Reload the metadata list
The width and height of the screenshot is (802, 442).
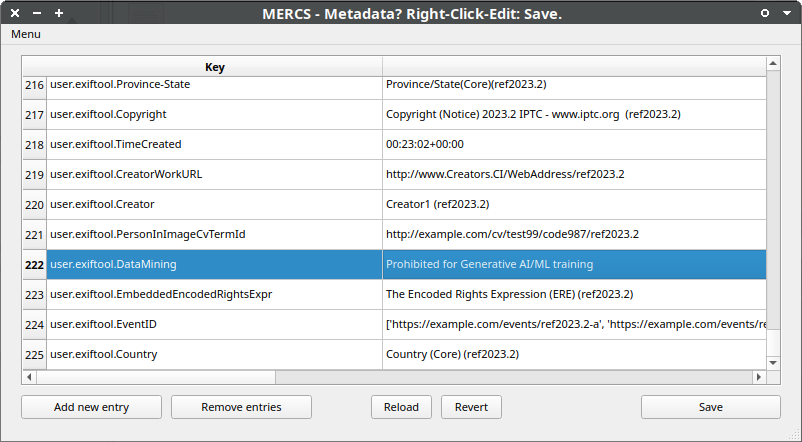click(x=401, y=407)
